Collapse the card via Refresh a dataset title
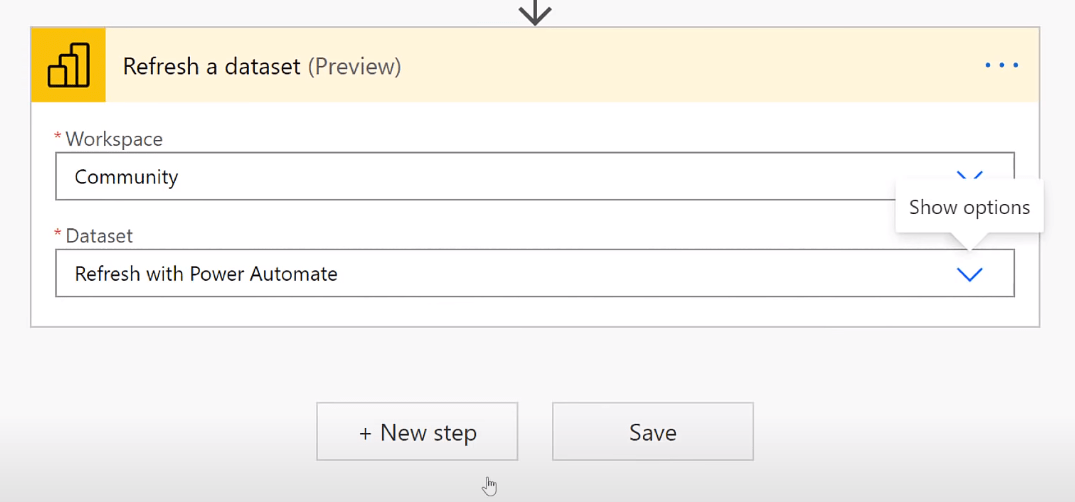The image size is (1075, 502). click(211, 66)
